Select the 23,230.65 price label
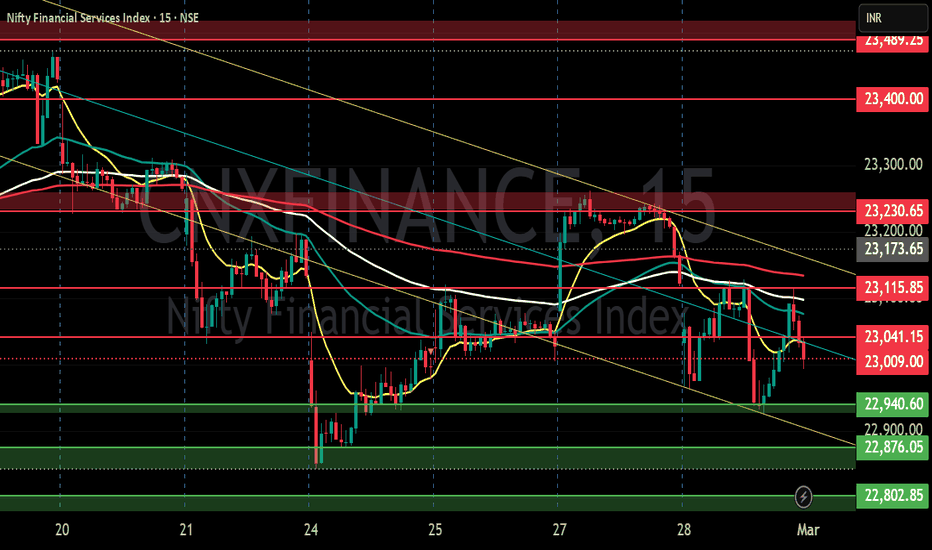The image size is (932, 550). [892, 211]
